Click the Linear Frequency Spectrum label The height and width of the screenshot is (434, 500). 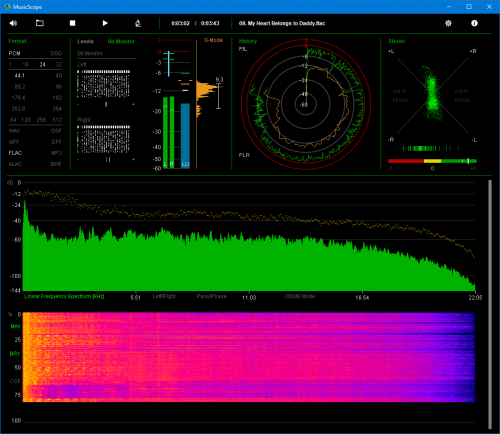pyautogui.click(x=64, y=296)
